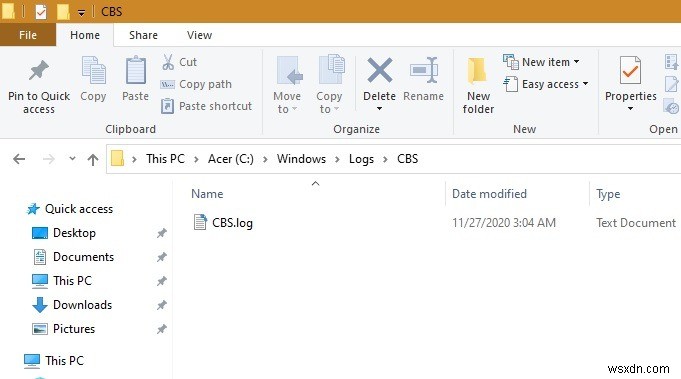The image size is (681, 379).
Task: Click the Forward navigation arrow
Action: click(49, 159)
